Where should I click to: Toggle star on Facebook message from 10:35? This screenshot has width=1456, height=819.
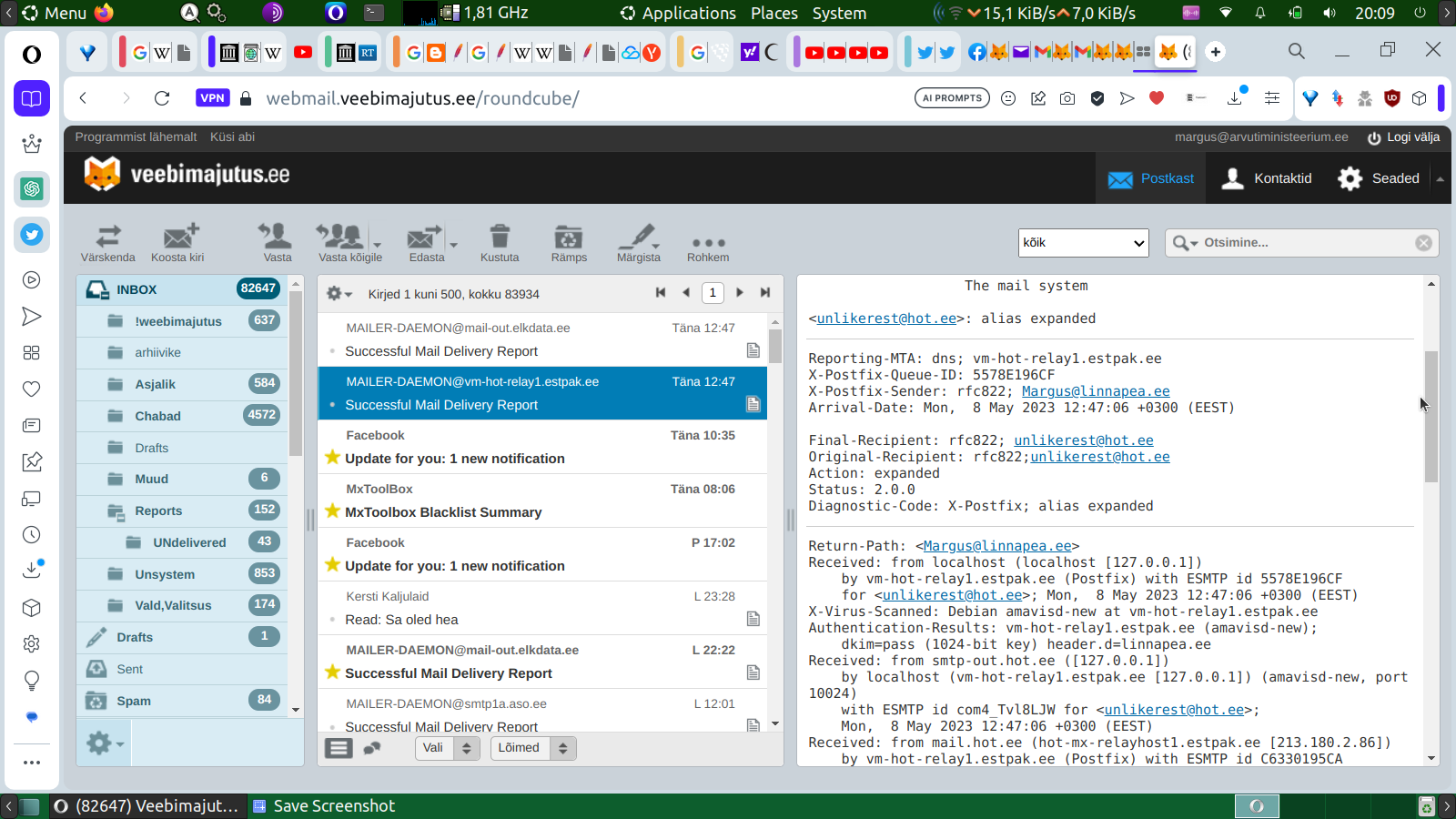[x=333, y=458]
